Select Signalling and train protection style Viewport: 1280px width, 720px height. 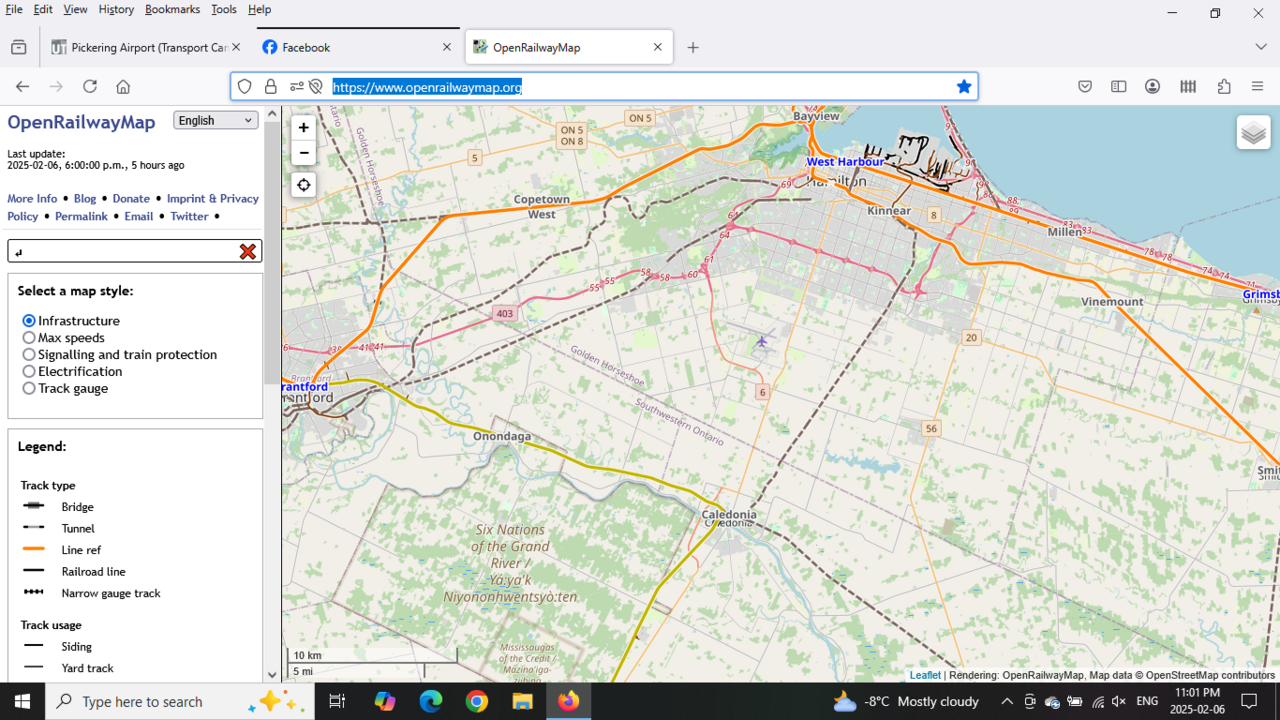[x=29, y=355]
